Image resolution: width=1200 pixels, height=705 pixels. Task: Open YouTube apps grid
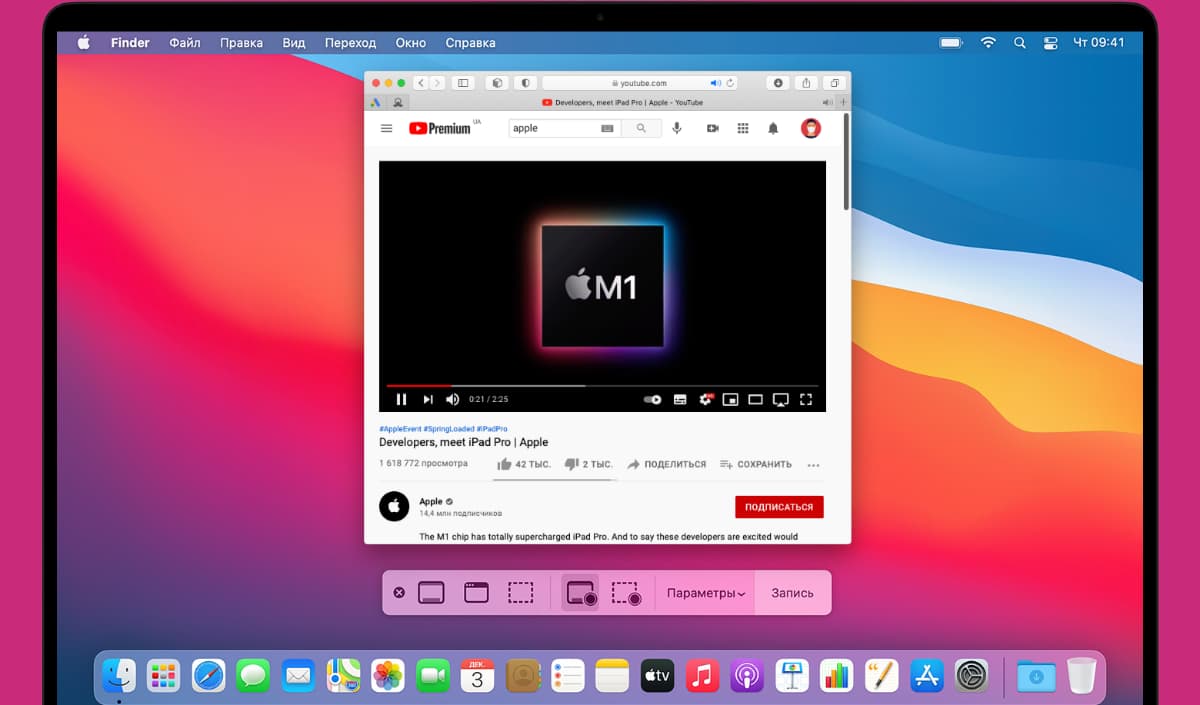743,128
